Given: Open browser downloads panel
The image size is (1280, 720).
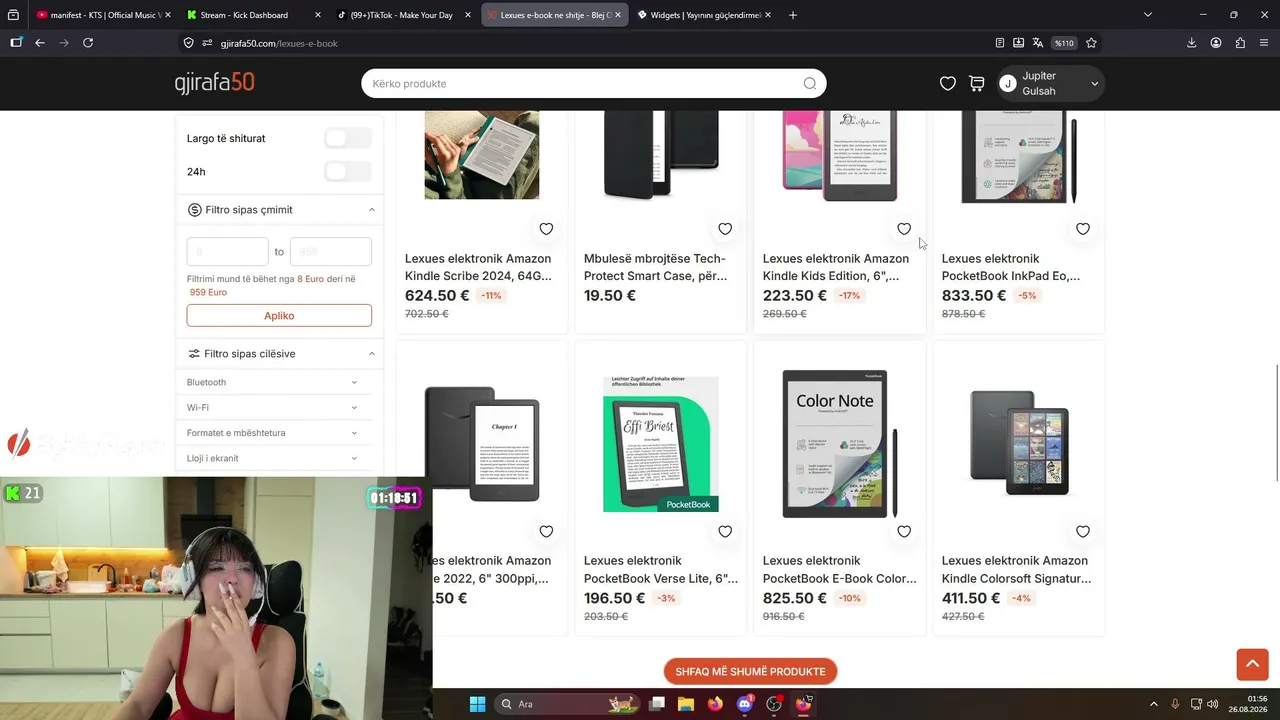Looking at the screenshot, I should click(x=1191, y=43).
